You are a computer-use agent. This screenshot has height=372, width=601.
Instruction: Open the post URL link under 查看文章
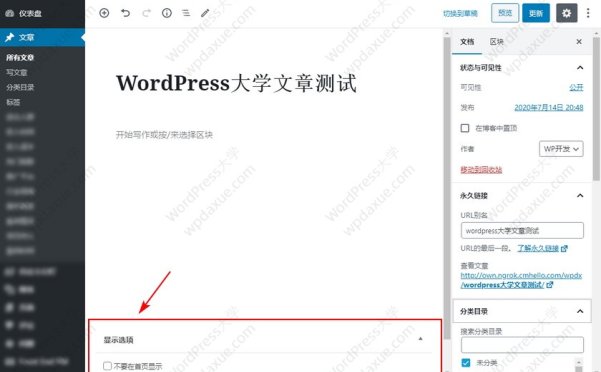click(x=521, y=280)
